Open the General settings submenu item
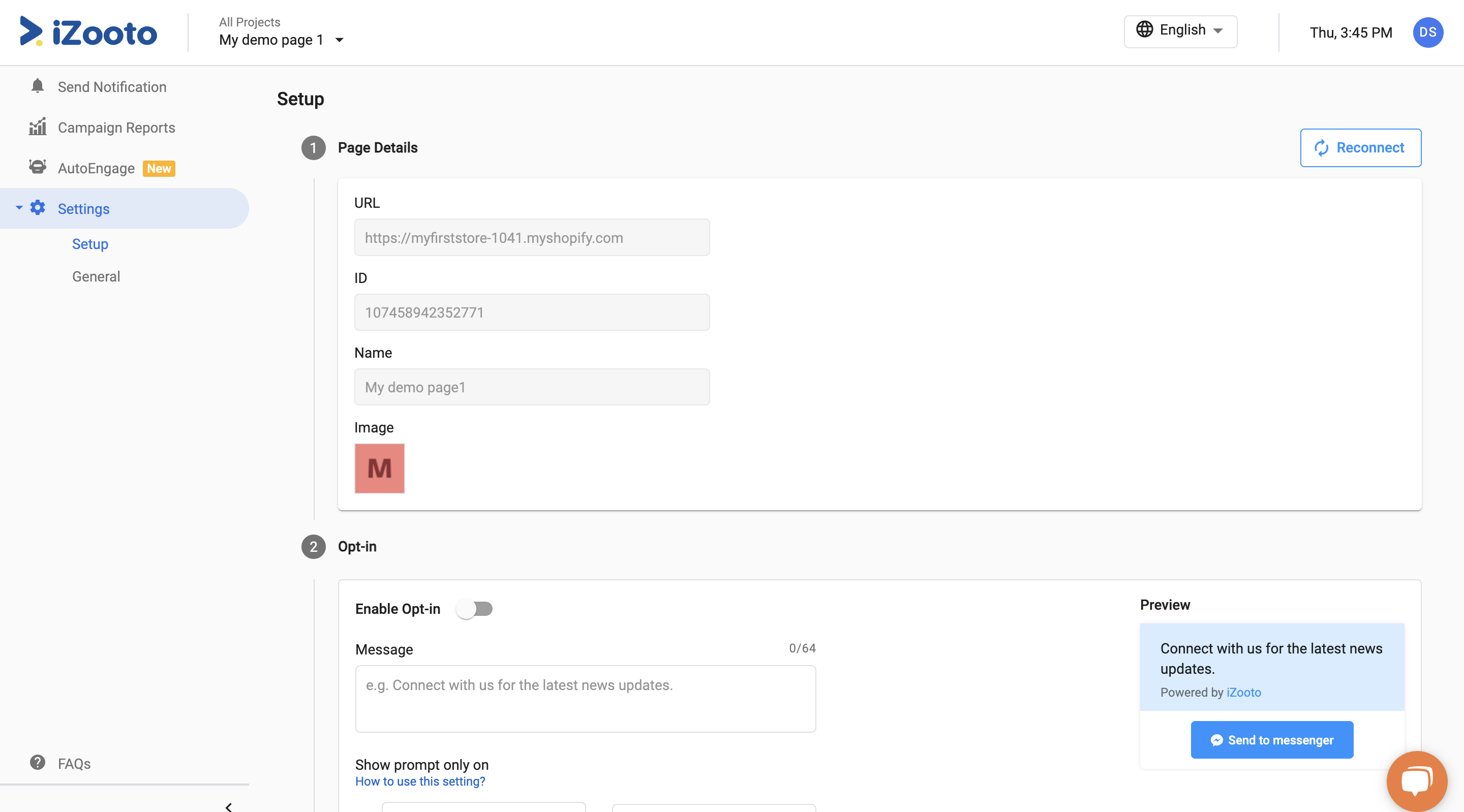1464x812 pixels. (x=96, y=277)
